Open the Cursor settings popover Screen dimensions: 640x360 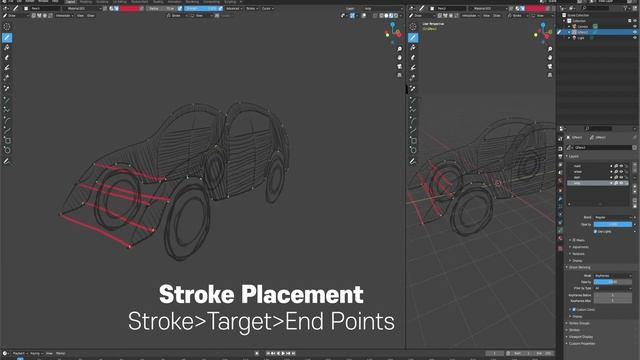[x=267, y=9]
